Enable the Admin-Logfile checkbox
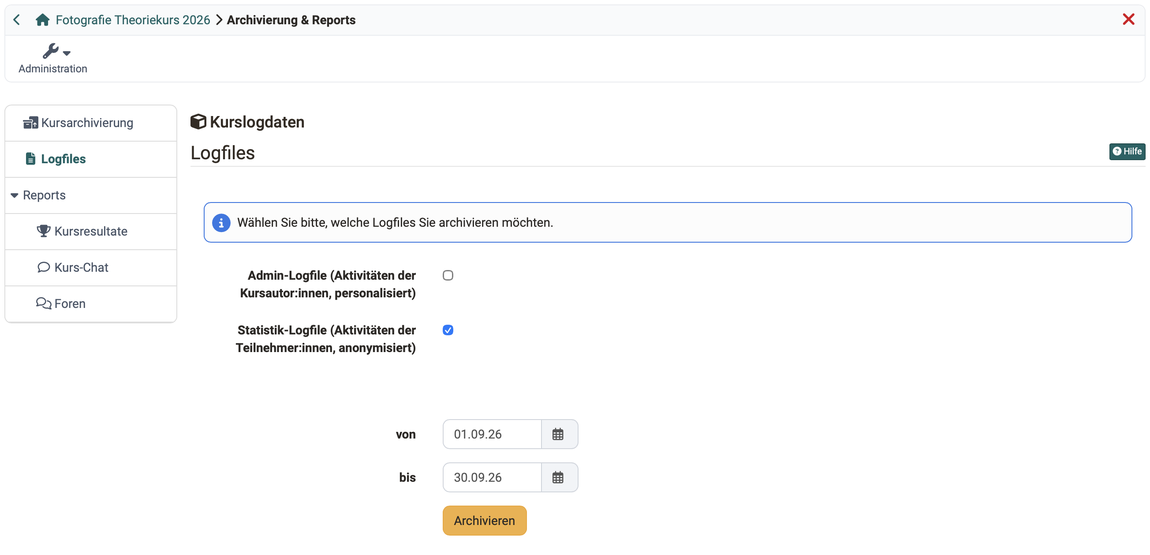Viewport: 1150px width, 555px height. click(x=448, y=276)
